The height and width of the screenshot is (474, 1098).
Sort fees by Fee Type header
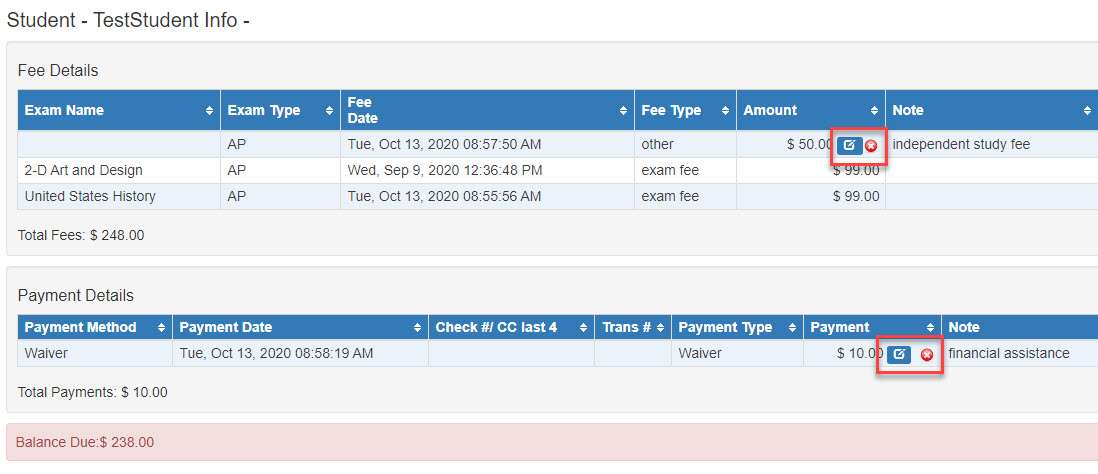click(686, 110)
